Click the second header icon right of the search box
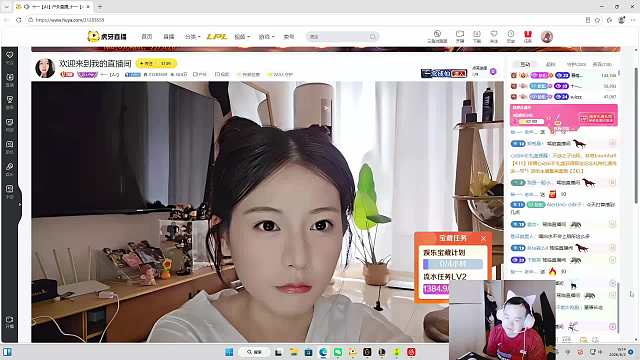The height and width of the screenshot is (360, 640). coord(460,36)
